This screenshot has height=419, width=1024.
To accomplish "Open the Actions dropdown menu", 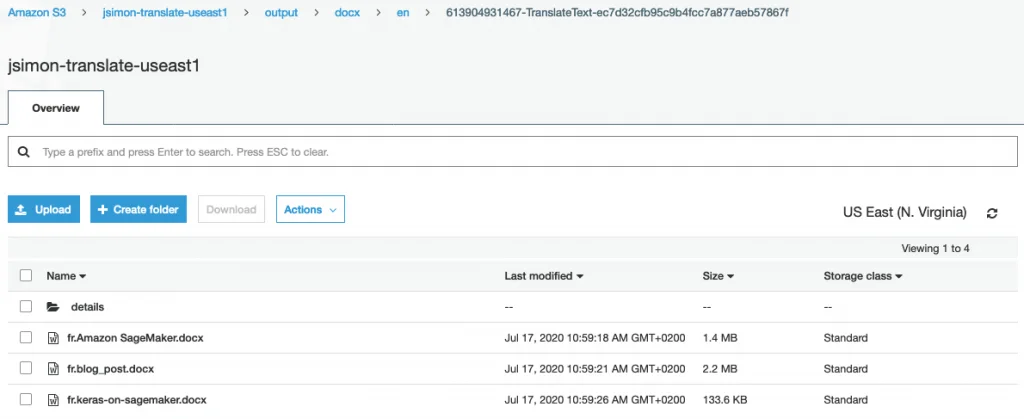I will point(310,210).
